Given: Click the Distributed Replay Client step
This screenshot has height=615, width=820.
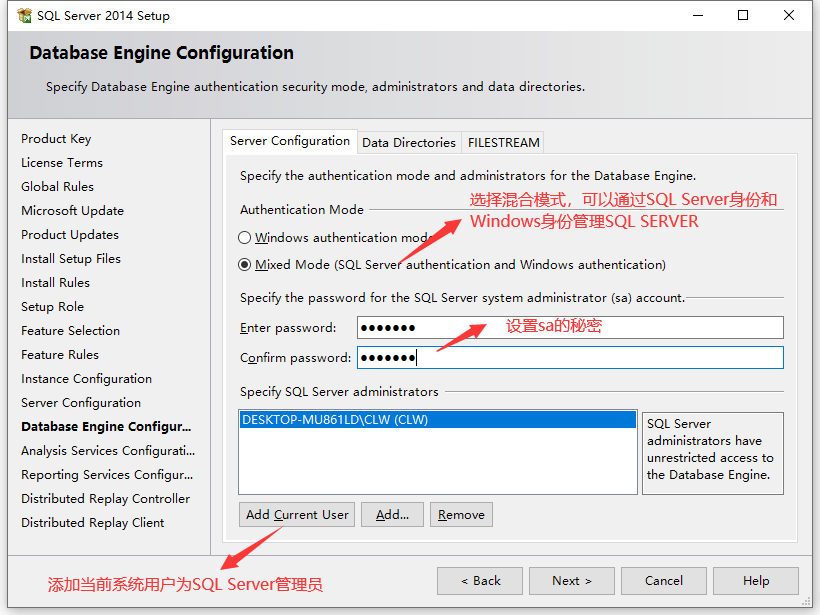Looking at the screenshot, I should [93, 523].
